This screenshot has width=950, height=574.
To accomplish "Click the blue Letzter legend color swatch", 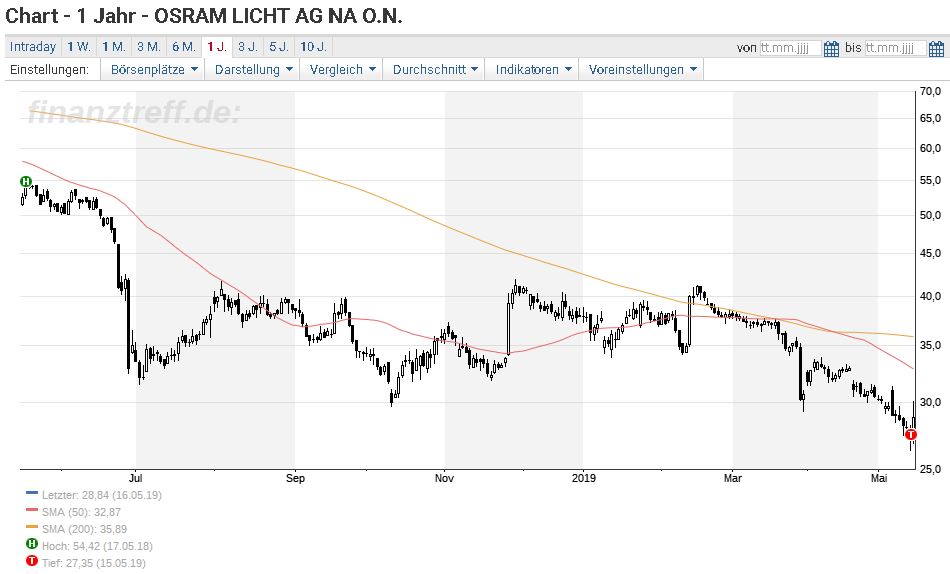I will pos(32,494).
